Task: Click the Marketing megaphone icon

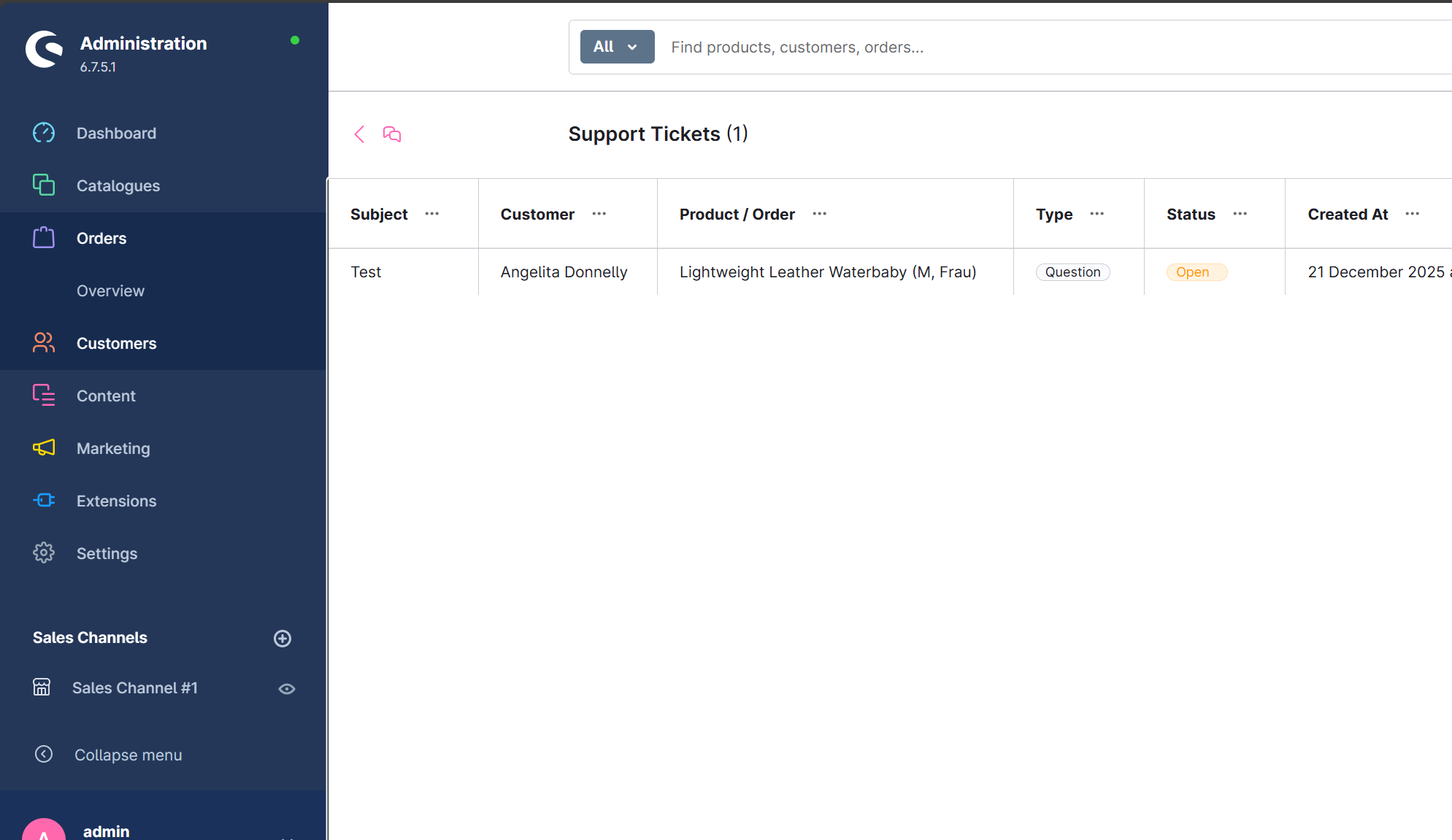Action: click(x=44, y=448)
